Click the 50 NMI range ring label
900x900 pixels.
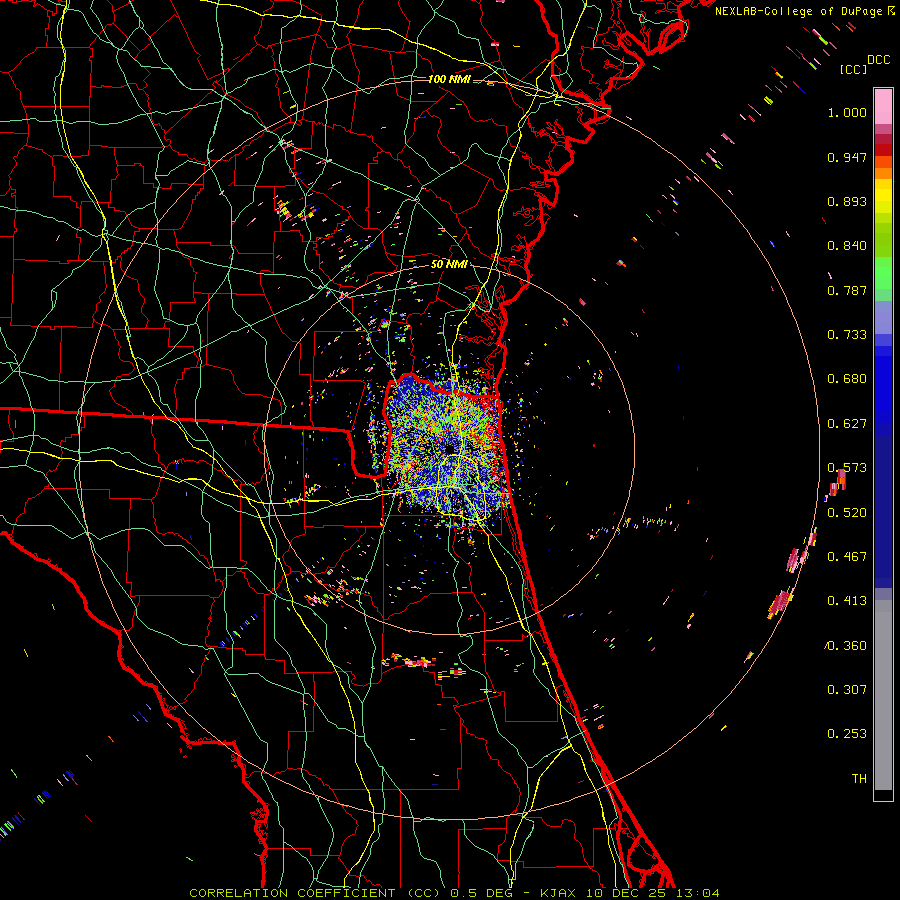[449, 264]
